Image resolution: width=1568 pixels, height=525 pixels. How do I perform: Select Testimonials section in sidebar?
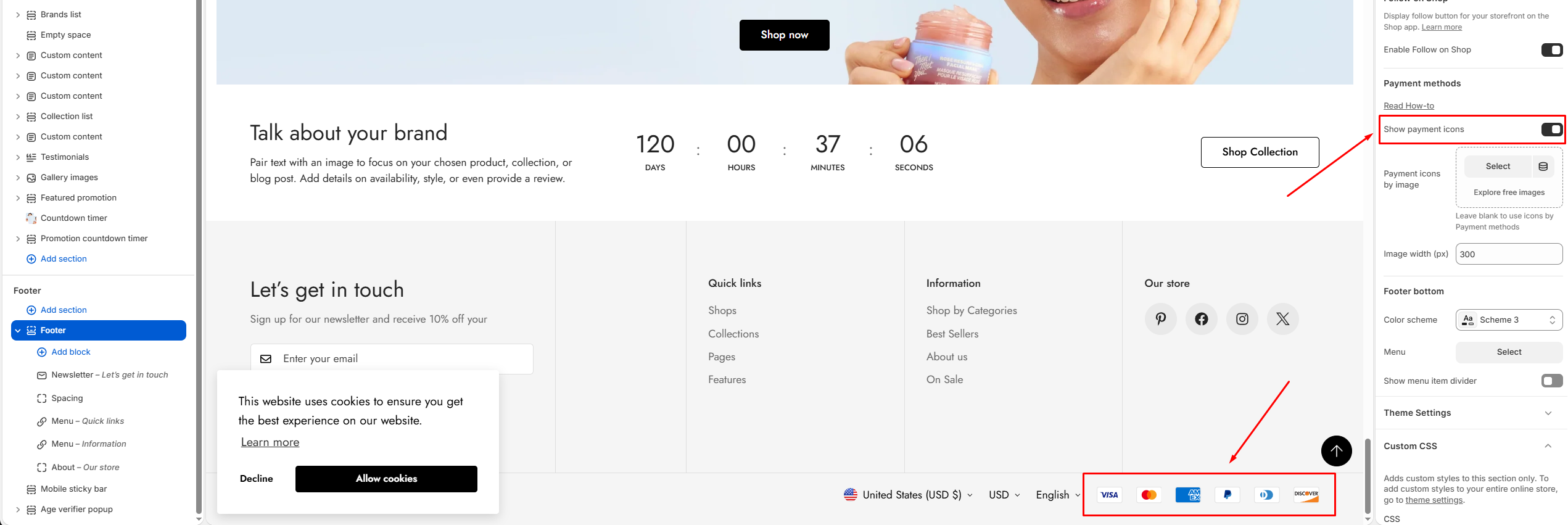click(x=65, y=157)
